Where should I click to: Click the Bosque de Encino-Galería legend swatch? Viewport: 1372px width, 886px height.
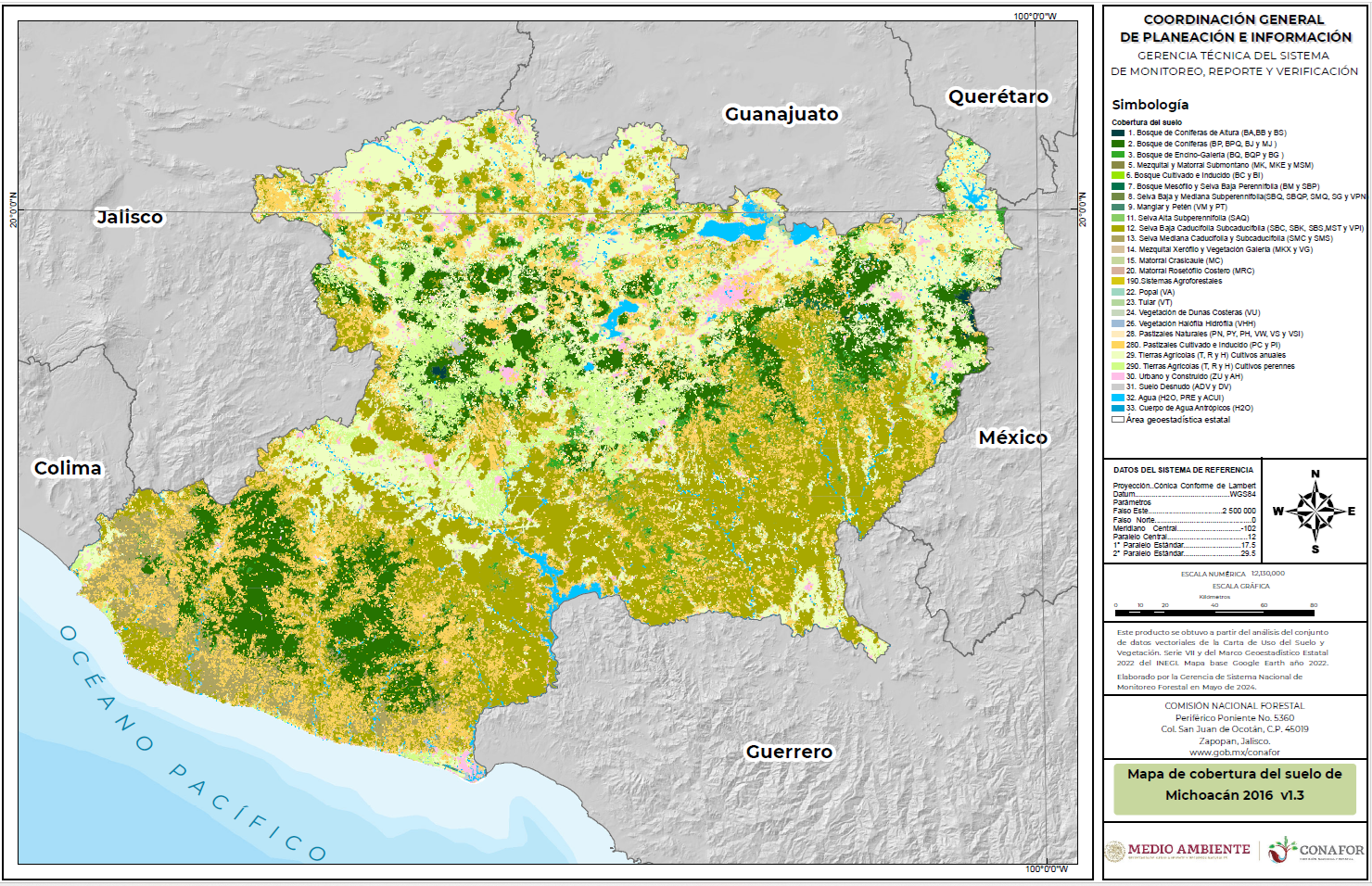click(x=1118, y=155)
